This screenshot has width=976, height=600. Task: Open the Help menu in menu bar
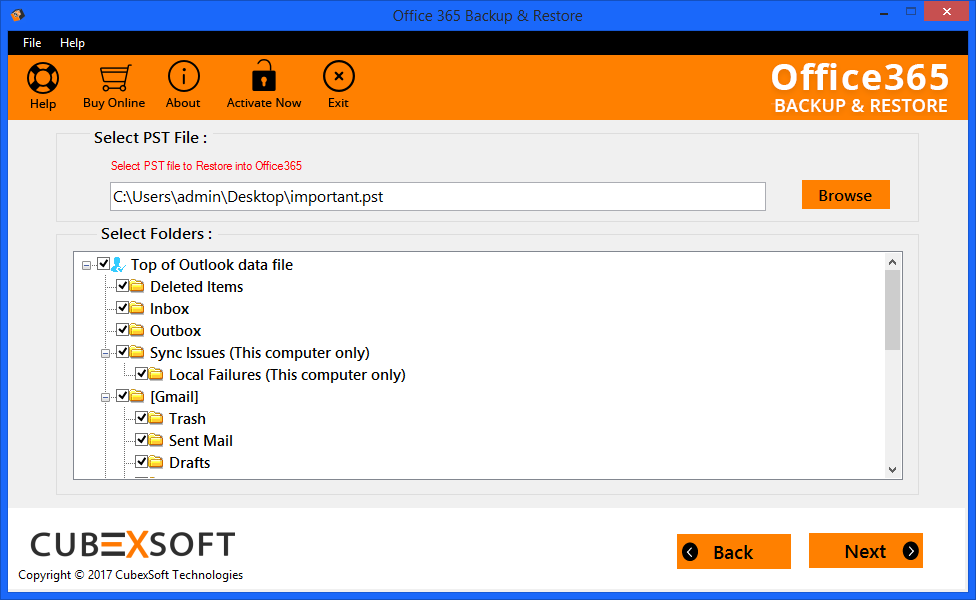pos(72,43)
